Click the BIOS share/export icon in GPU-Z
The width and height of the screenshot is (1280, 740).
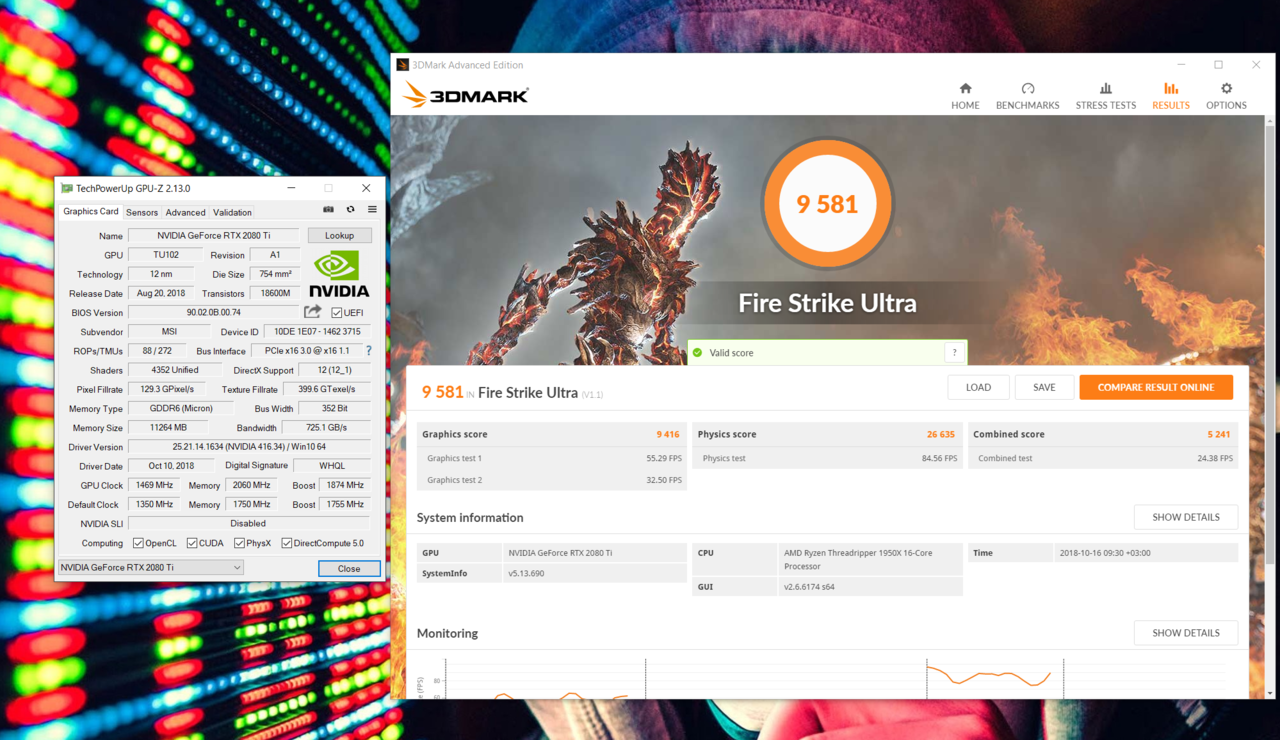[312, 312]
